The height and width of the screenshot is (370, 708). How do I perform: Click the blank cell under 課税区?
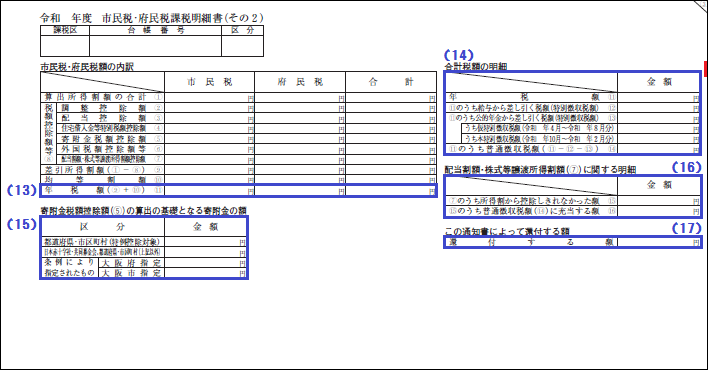(x=65, y=46)
